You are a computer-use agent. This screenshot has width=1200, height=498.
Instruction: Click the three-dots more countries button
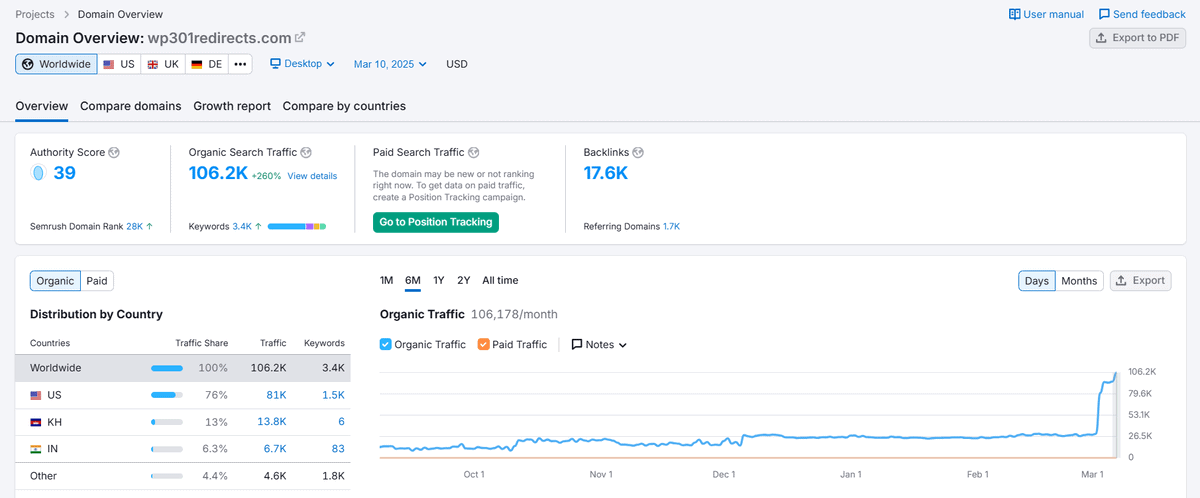click(x=240, y=64)
